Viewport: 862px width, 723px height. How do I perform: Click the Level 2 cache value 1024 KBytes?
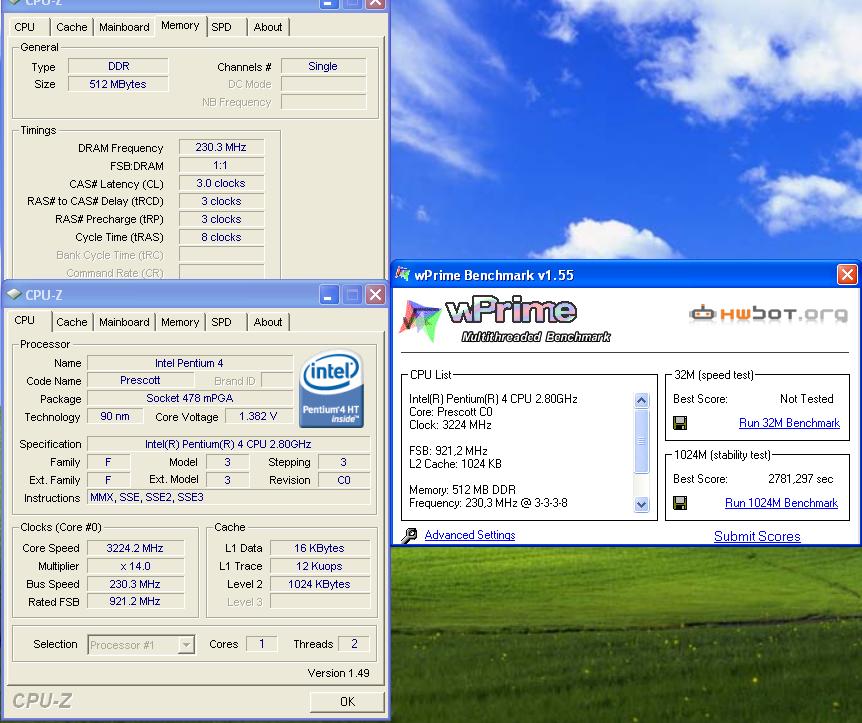point(319,584)
